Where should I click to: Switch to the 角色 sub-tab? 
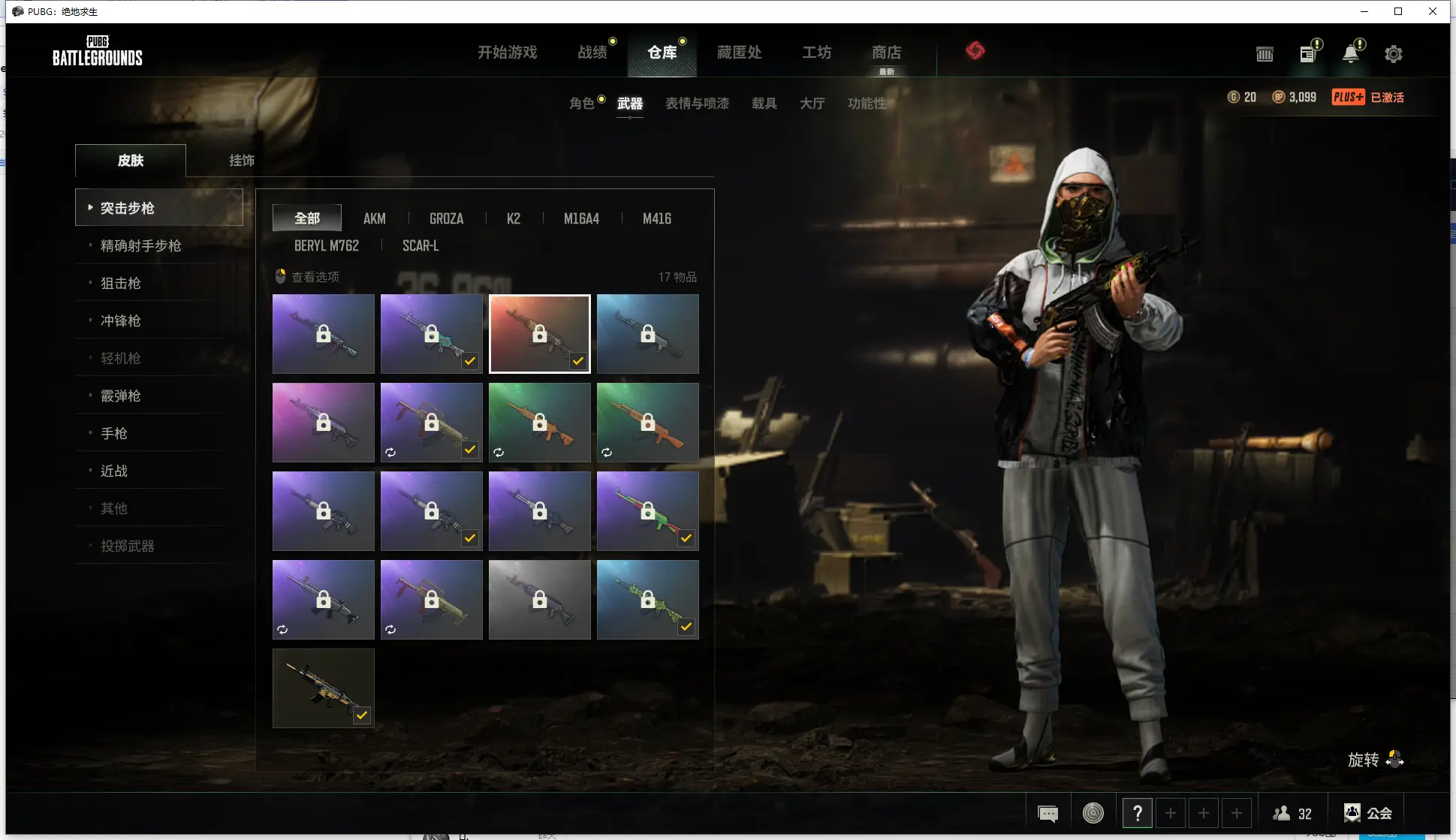click(x=581, y=104)
